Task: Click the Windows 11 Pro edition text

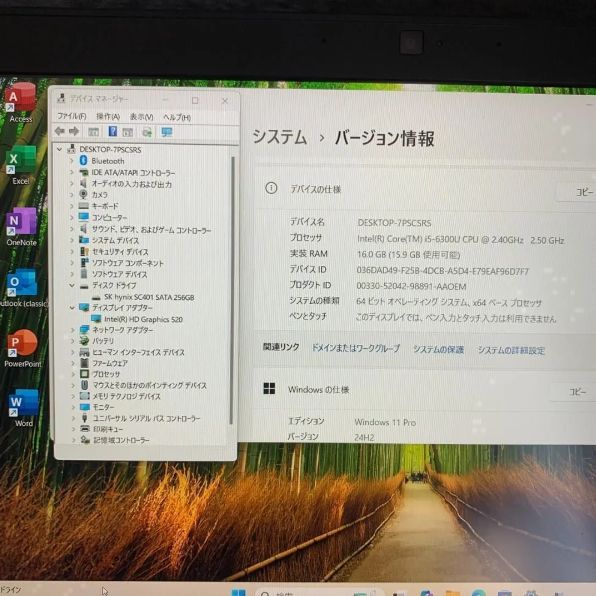Action: (385, 422)
